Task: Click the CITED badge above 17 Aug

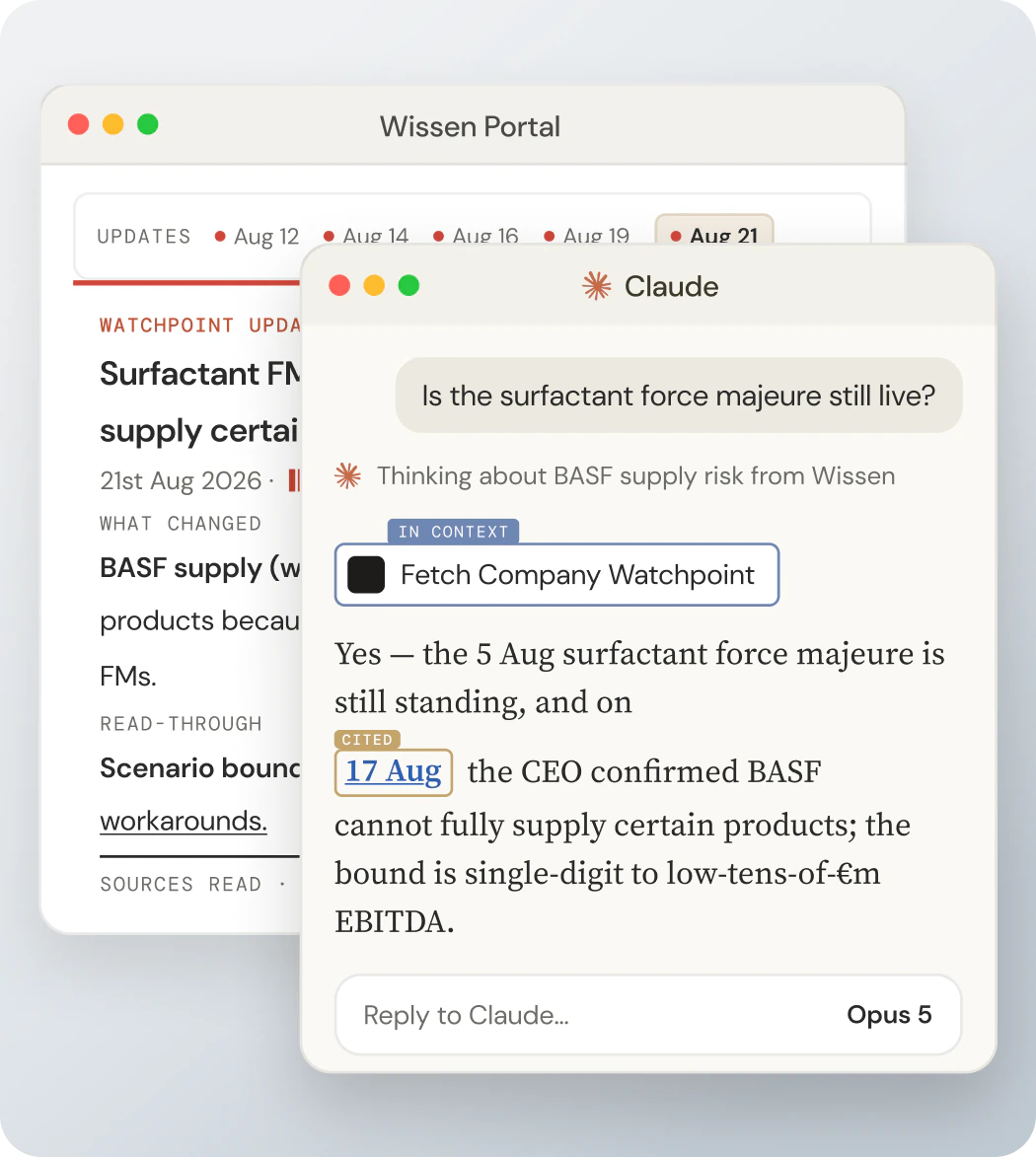Action: pyautogui.click(x=367, y=740)
